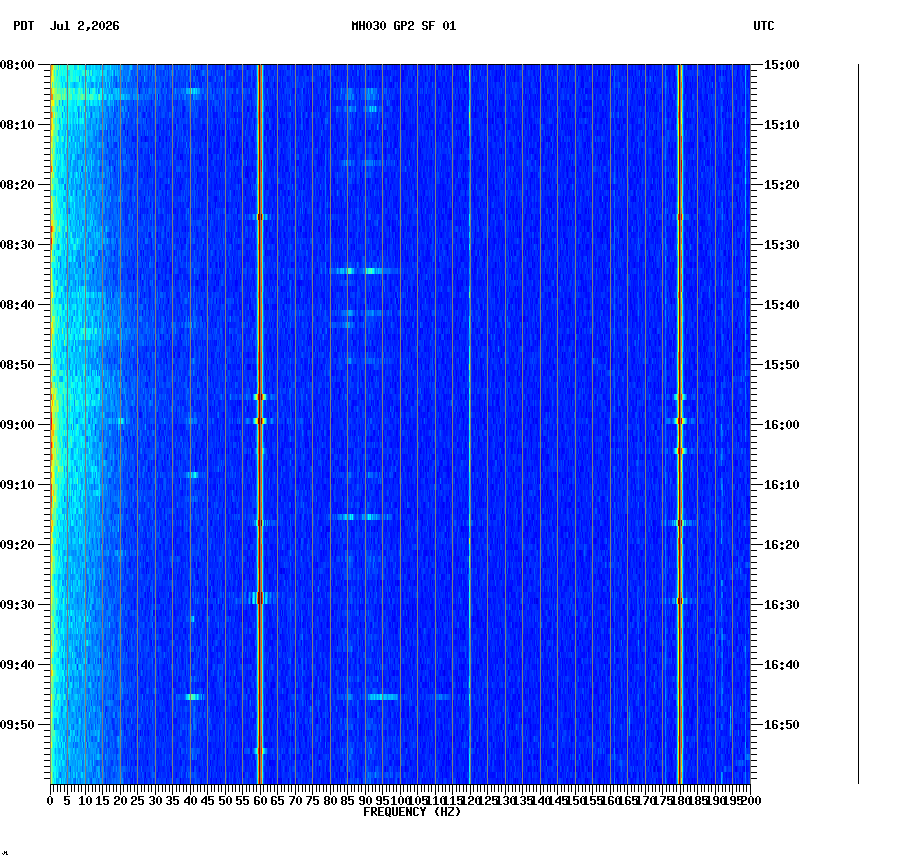
Task: Click the PDT timezone label
Action: point(24,26)
